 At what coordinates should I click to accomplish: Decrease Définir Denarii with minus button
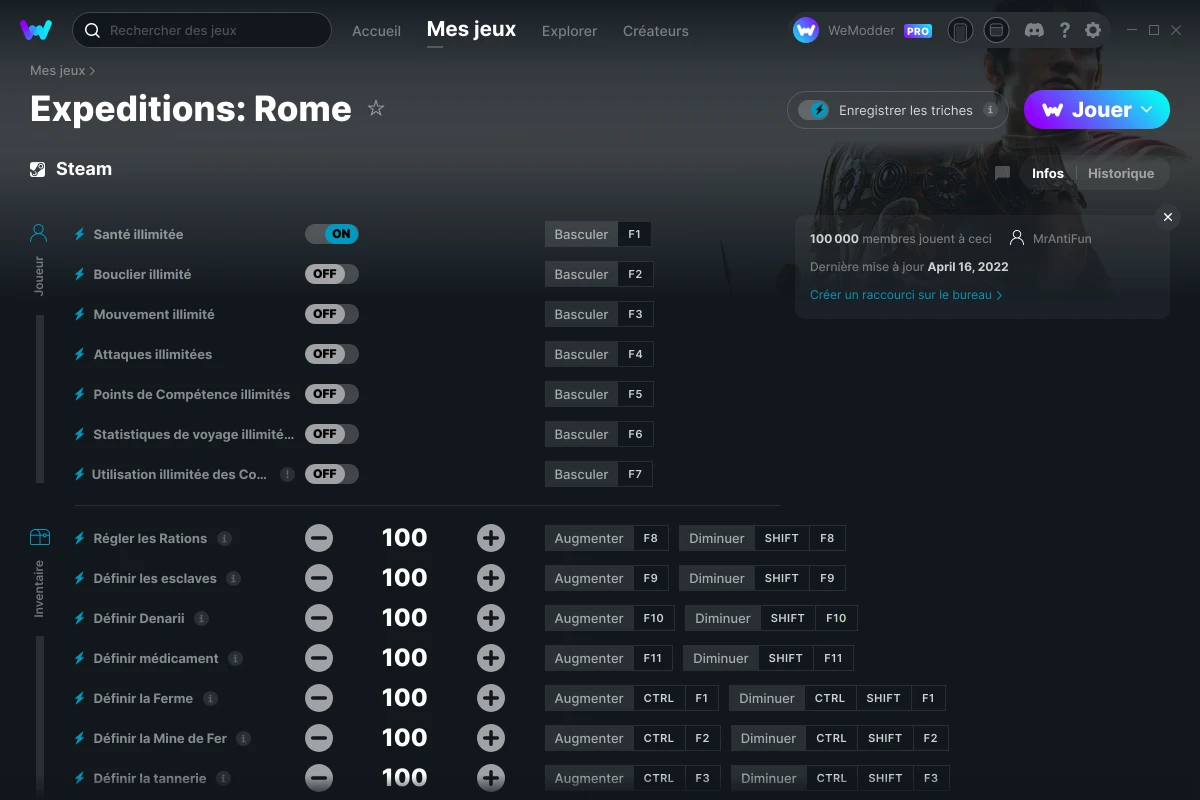[x=319, y=618]
